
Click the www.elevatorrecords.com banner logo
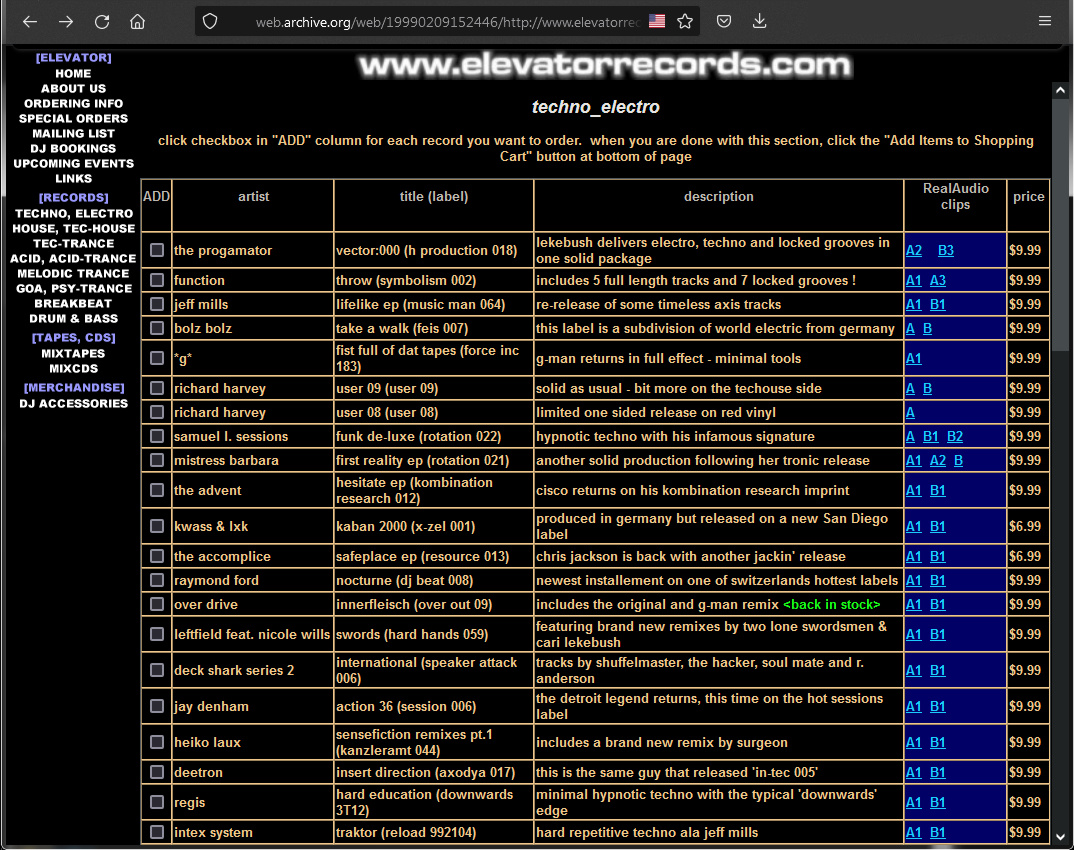click(x=604, y=65)
